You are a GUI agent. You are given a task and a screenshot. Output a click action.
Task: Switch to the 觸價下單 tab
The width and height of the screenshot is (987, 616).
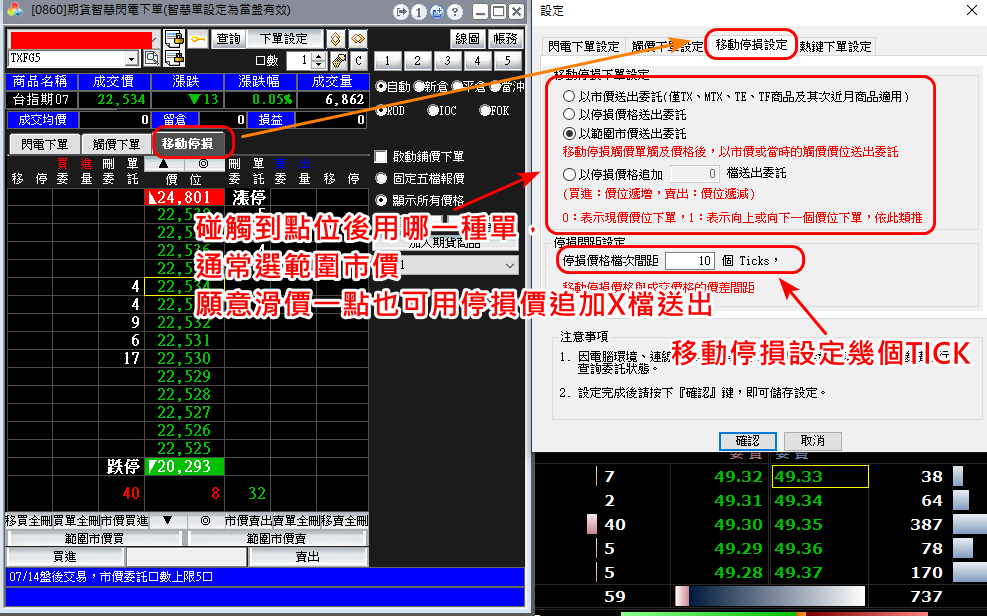[116, 144]
